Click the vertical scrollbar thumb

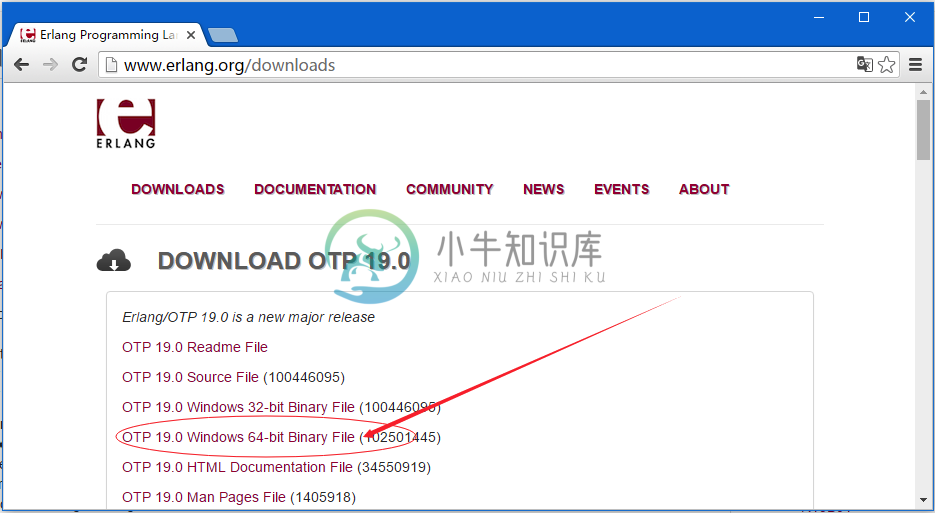click(923, 129)
